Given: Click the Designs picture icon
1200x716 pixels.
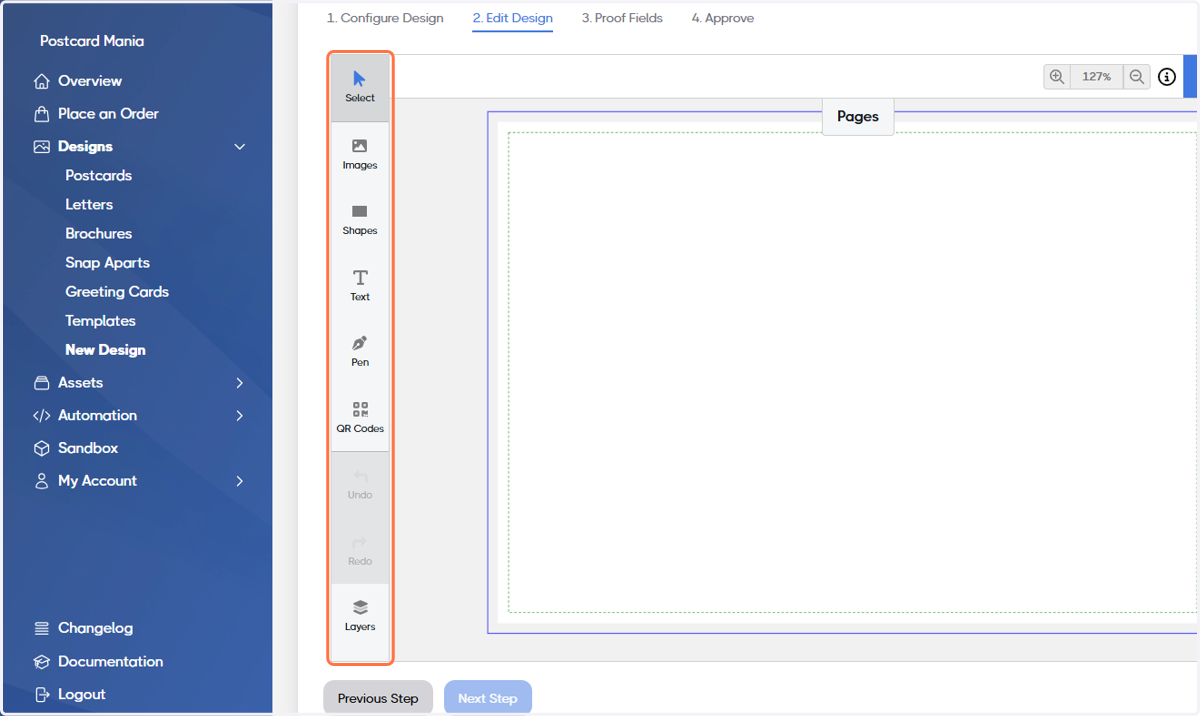Looking at the screenshot, I should coord(41,146).
